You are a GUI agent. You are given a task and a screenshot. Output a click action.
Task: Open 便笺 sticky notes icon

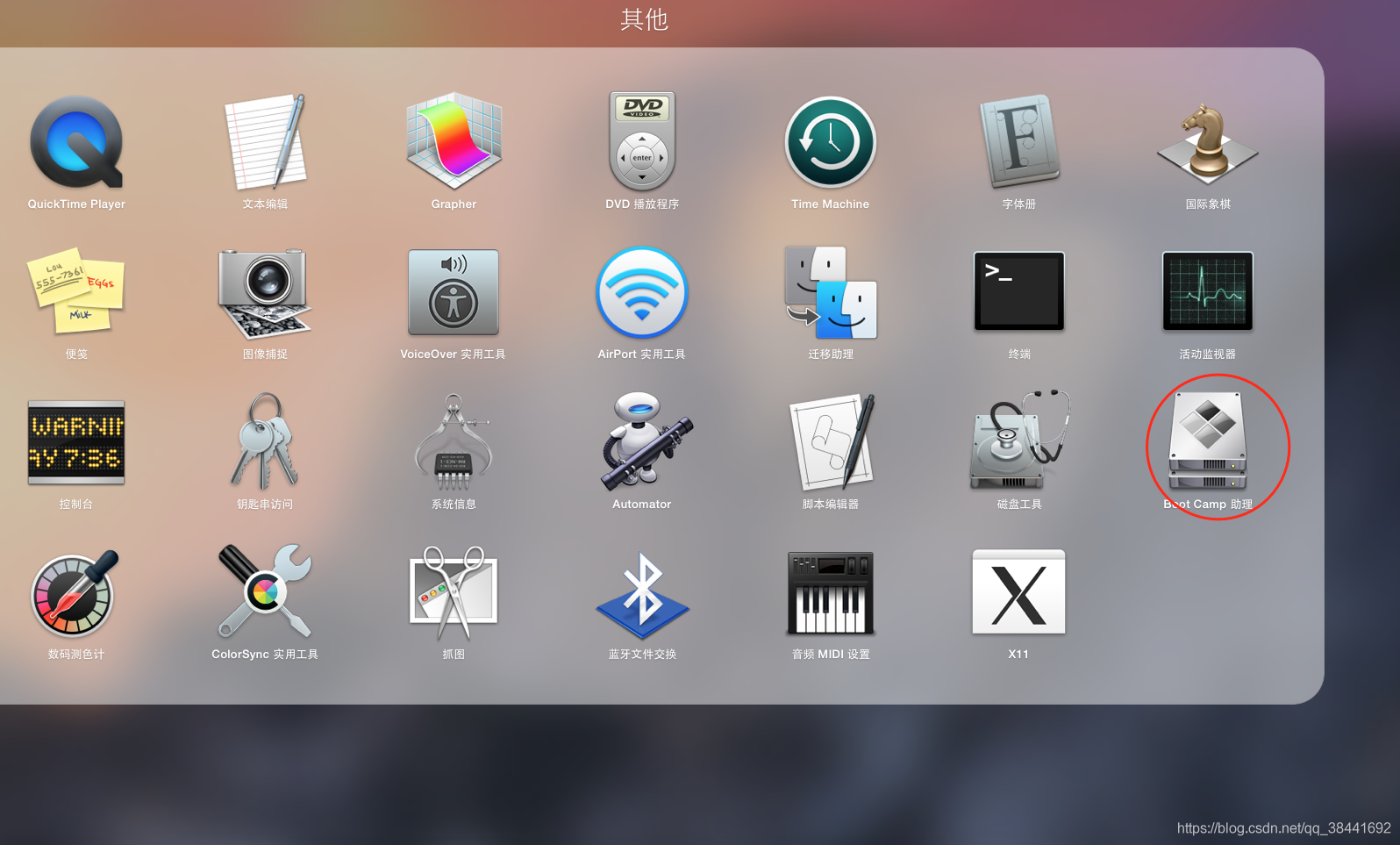pos(76,292)
